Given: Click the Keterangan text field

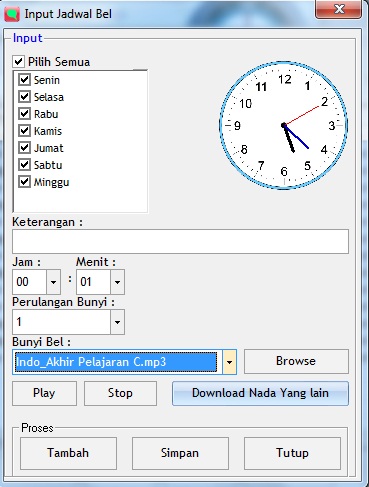Looking at the screenshot, I should click(x=180, y=241).
